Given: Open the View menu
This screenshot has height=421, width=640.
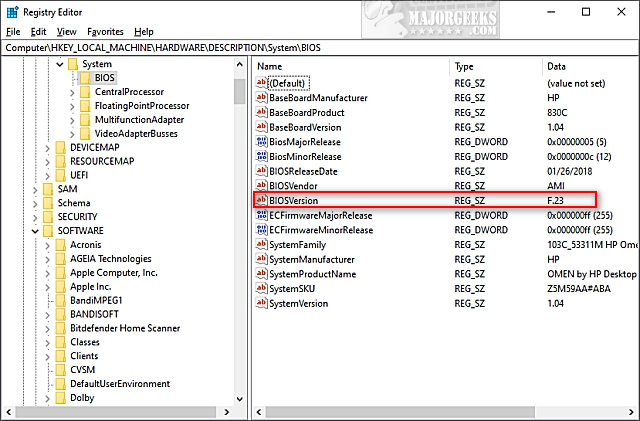Looking at the screenshot, I should 67,32.
